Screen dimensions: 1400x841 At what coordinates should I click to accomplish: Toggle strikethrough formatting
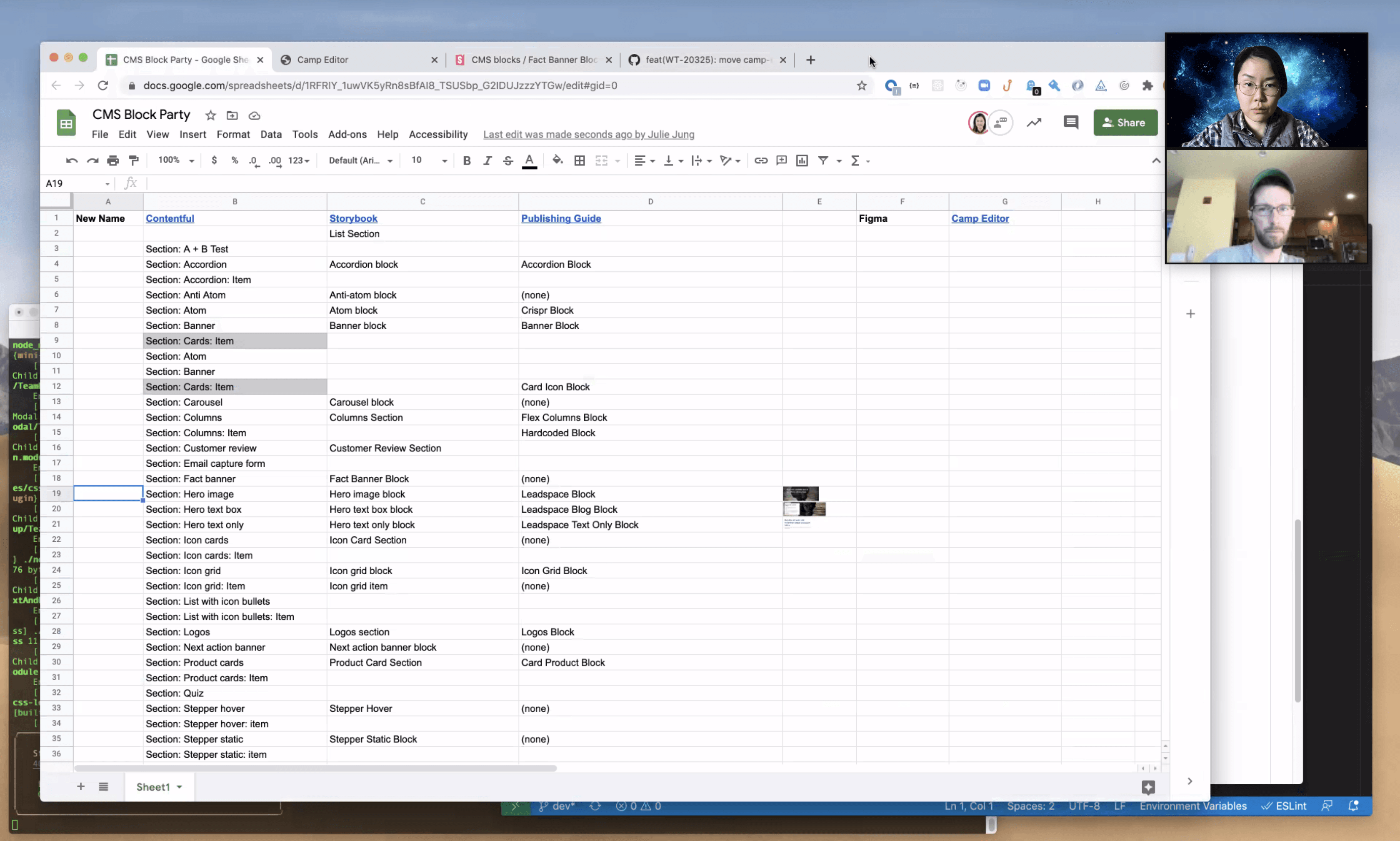(507, 160)
